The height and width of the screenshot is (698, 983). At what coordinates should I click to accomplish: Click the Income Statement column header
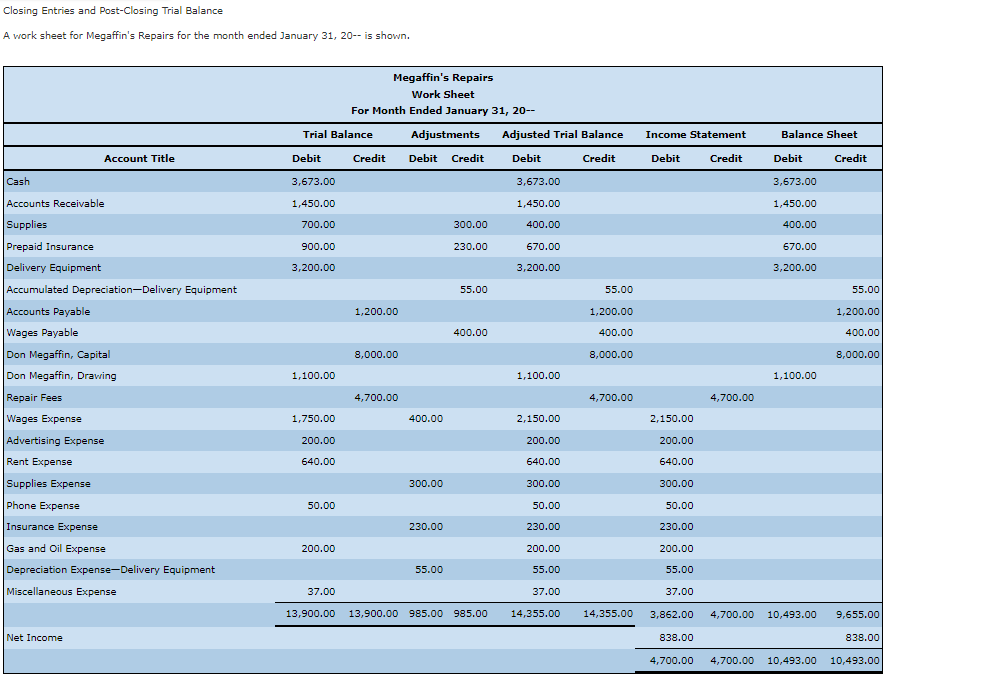696,134
